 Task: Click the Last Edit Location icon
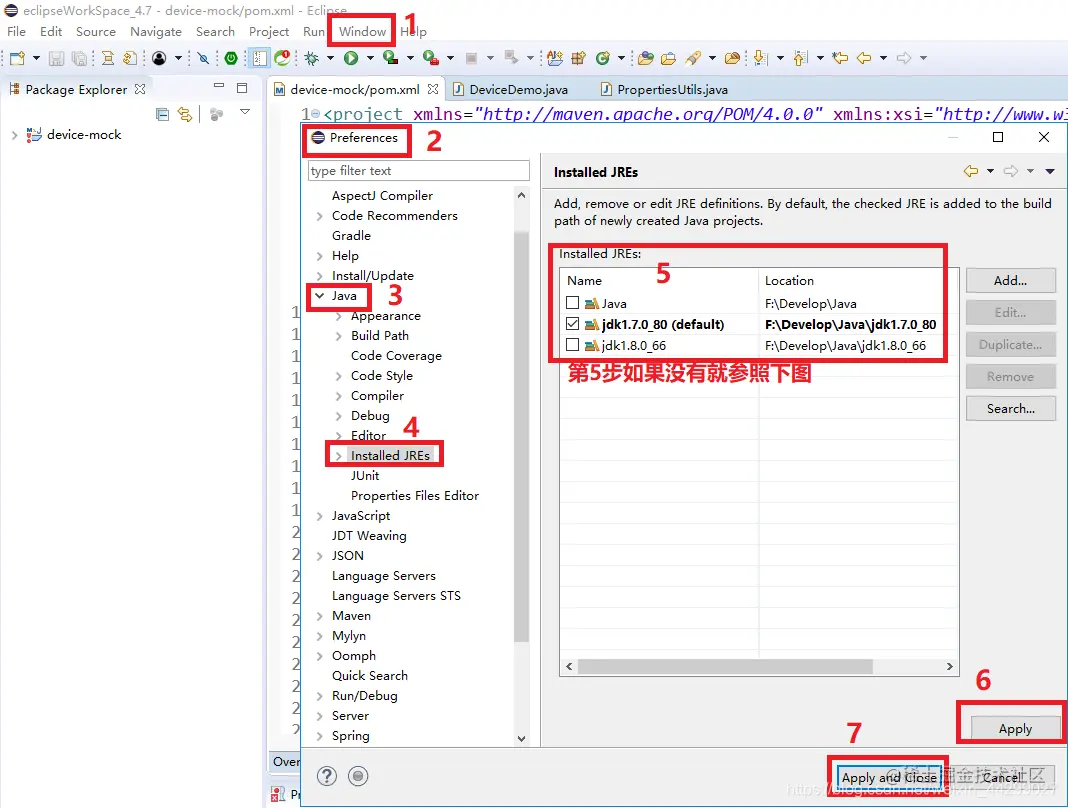[x=841, y=58]
